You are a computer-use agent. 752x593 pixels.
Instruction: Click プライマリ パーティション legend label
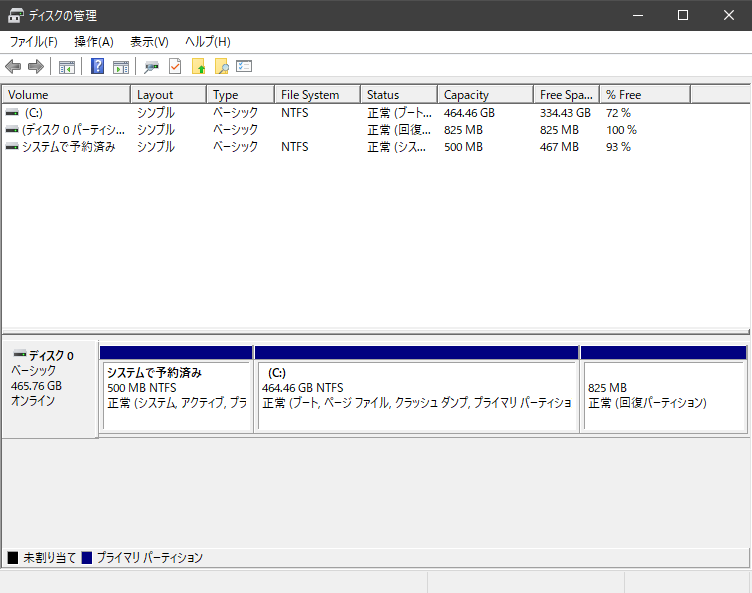(x=150, y=557)
